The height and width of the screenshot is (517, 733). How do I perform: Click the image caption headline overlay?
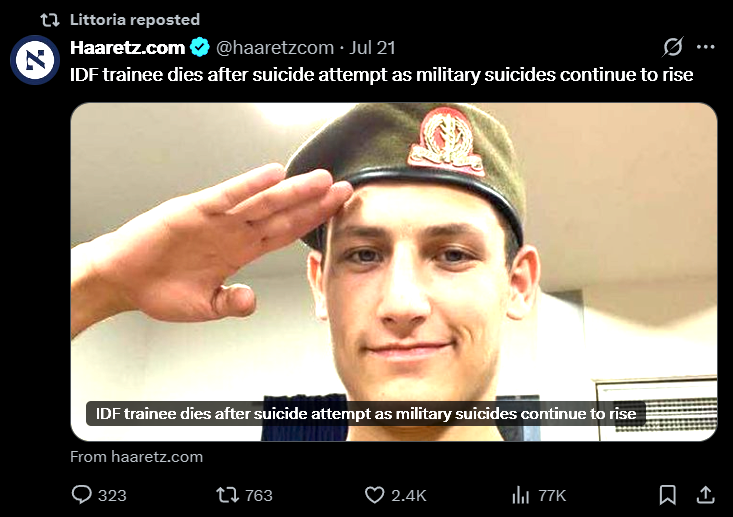coord(366,414)
